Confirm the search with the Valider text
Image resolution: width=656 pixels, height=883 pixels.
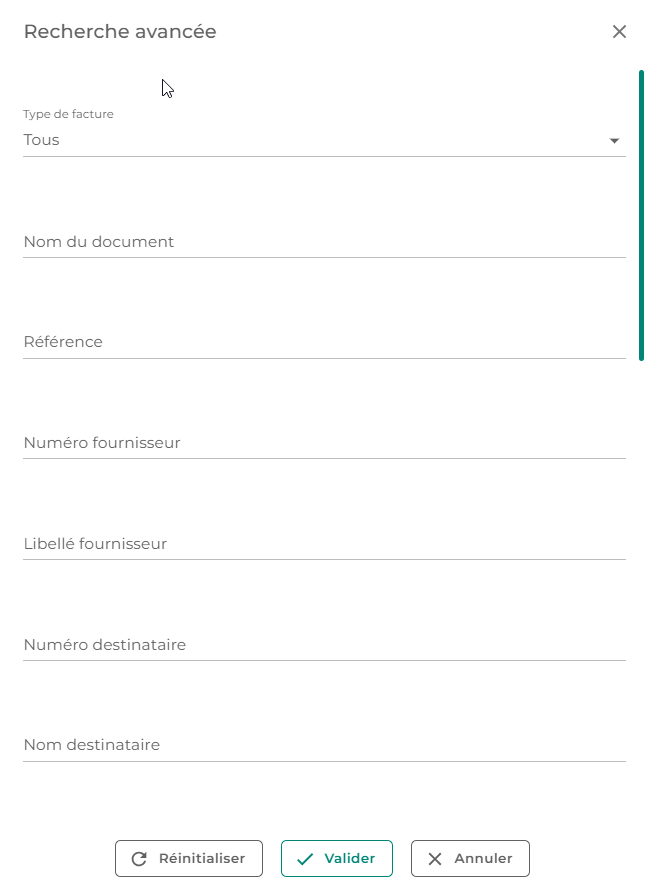tap(349, 859)
